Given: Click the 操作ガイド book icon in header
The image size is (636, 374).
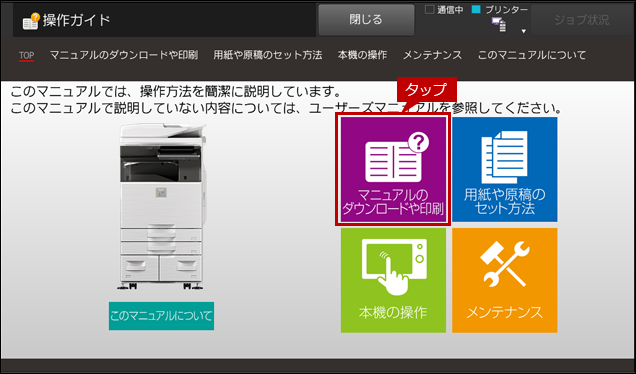Looking at the screenshot, I should [31, 21].
